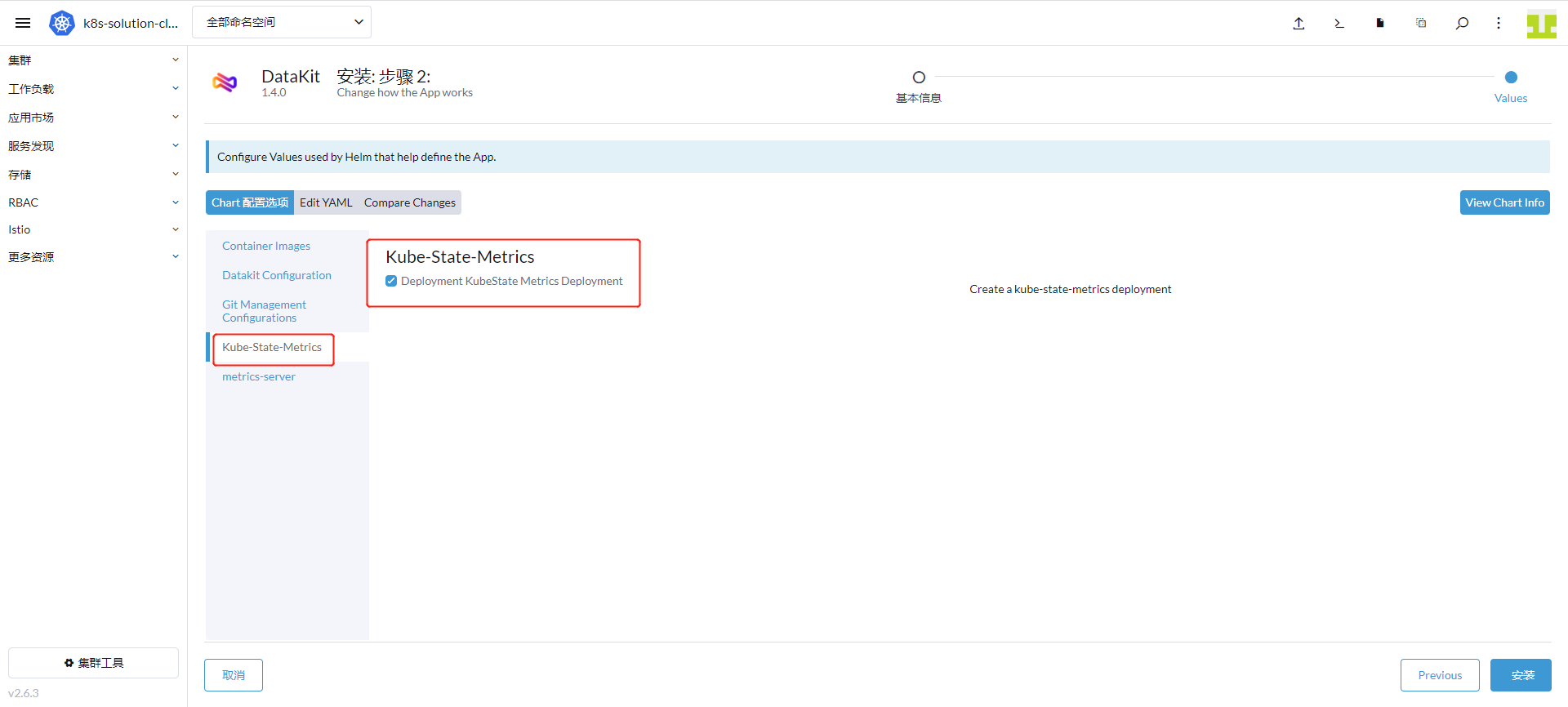Click the 取消 cancel button

point(234,675)
